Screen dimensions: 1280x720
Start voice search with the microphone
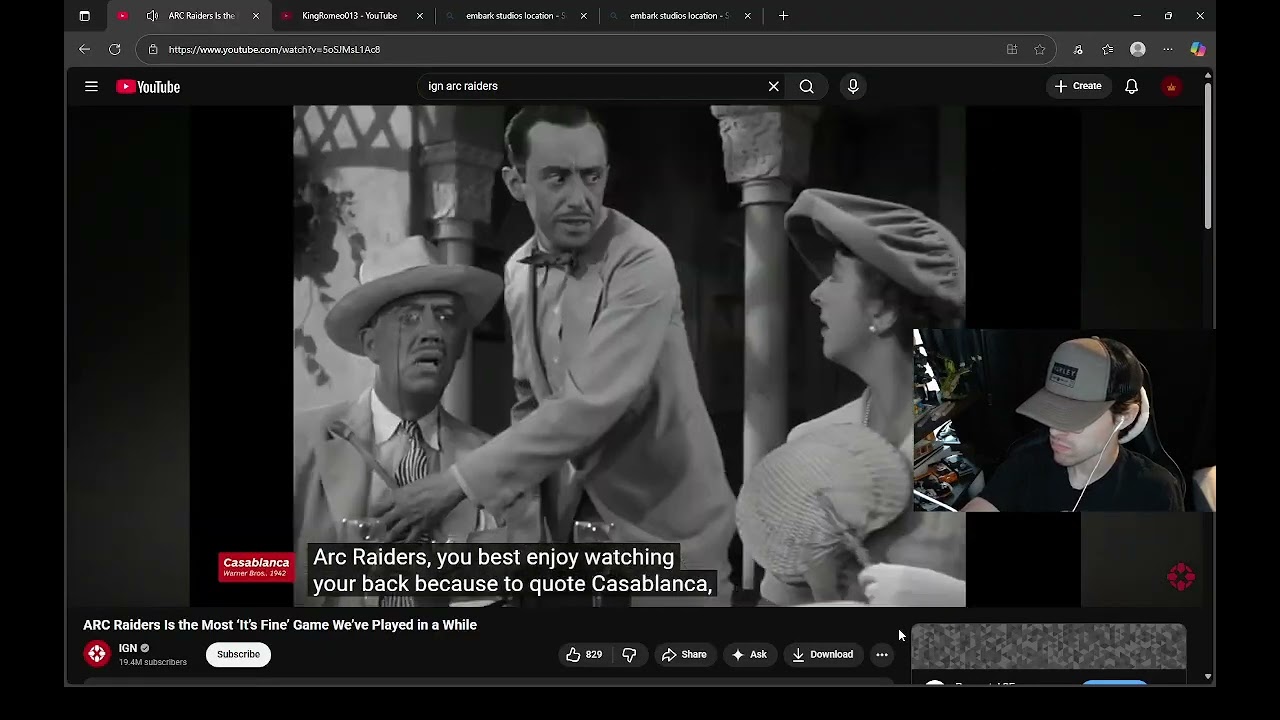[x=853, y=86]
